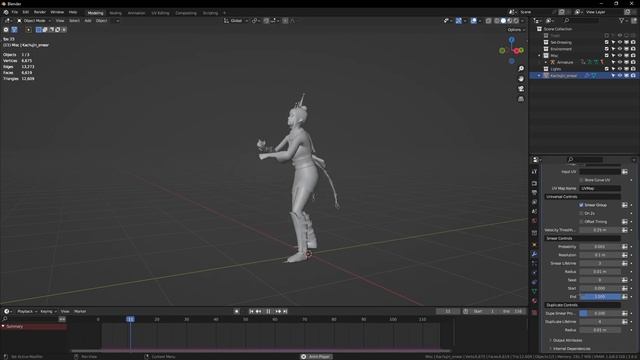640x360 pixels.
Task: Enable the Offset Timing checkbox
Action: (581, 222)
